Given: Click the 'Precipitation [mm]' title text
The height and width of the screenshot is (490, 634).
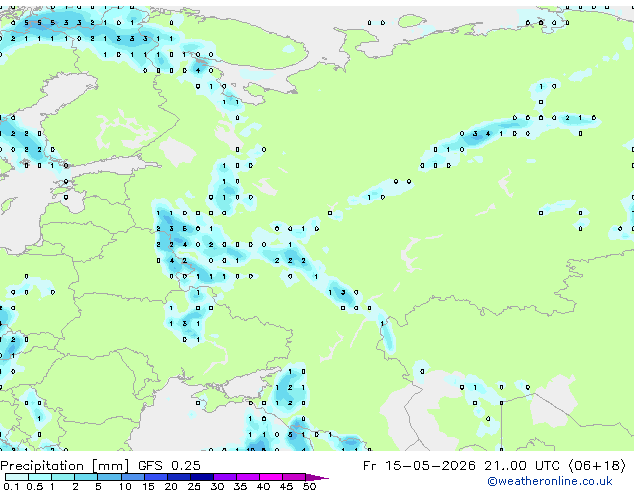Looking at the screenshot, I should click(65, 466).
